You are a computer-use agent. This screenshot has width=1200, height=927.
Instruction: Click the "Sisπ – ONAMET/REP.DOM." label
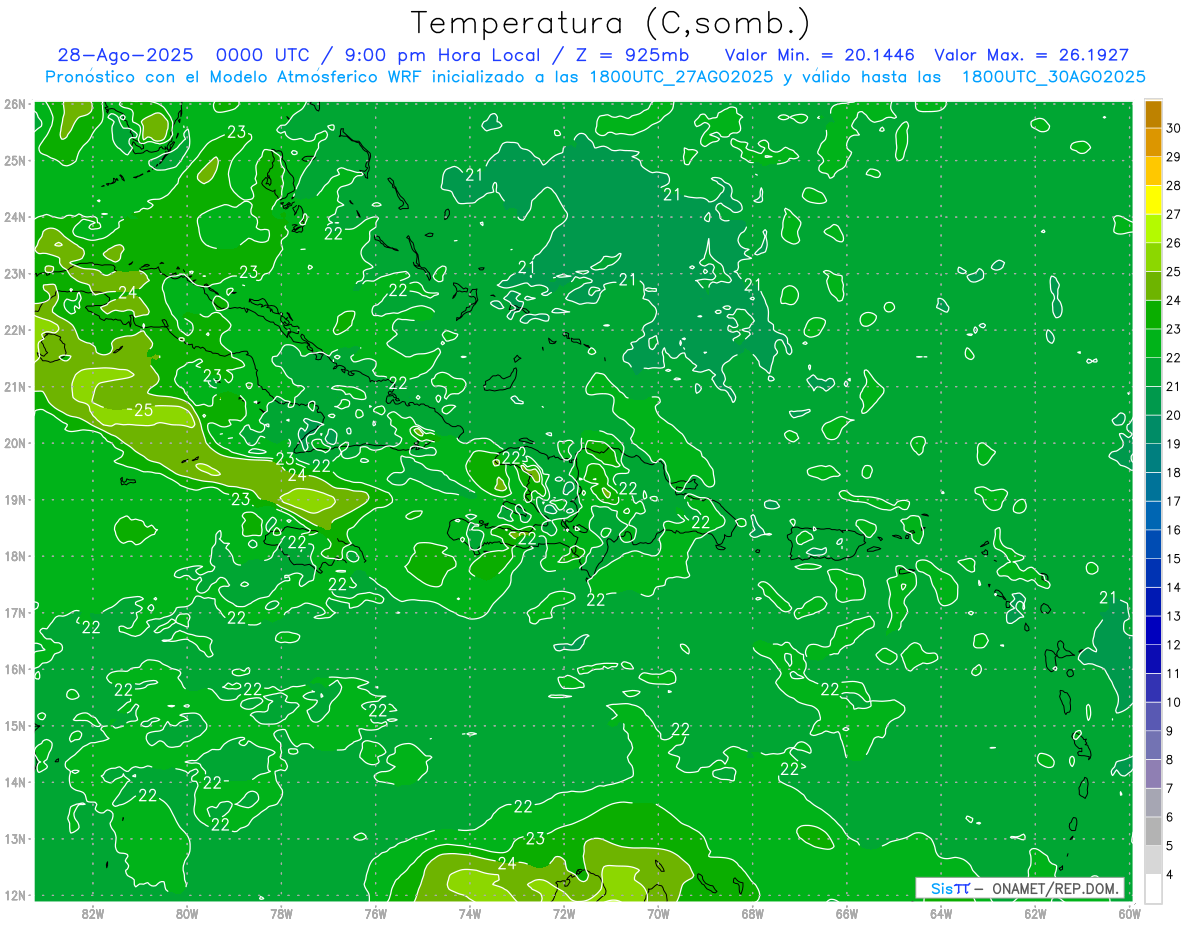tap(1020, 888)
